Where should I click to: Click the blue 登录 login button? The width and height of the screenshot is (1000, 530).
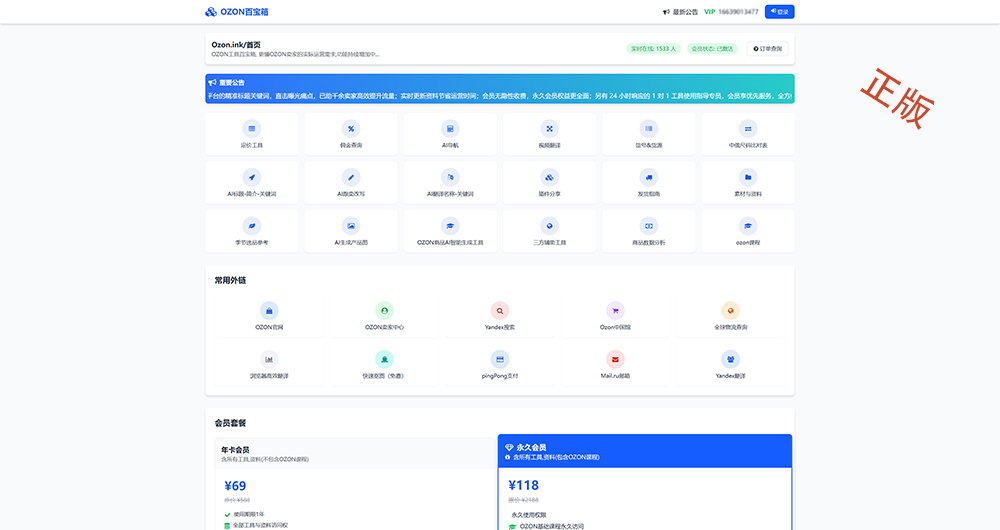(x=779, y=11)
